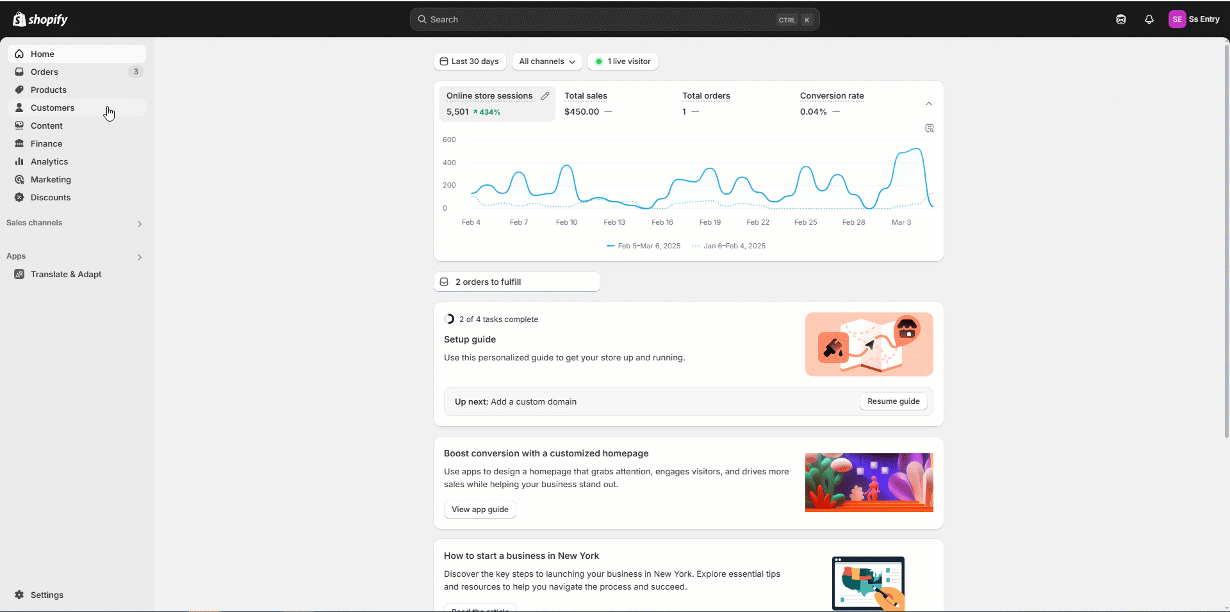Open Settings gear in the sidebar
The image size is (1230, 612).
[x=20, y=595]
